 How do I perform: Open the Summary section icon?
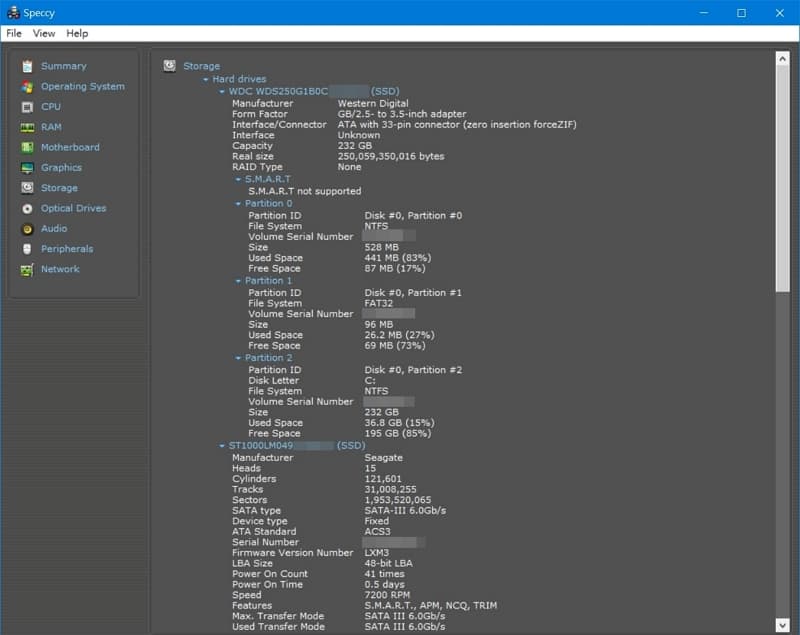click(x=28, y=66)
